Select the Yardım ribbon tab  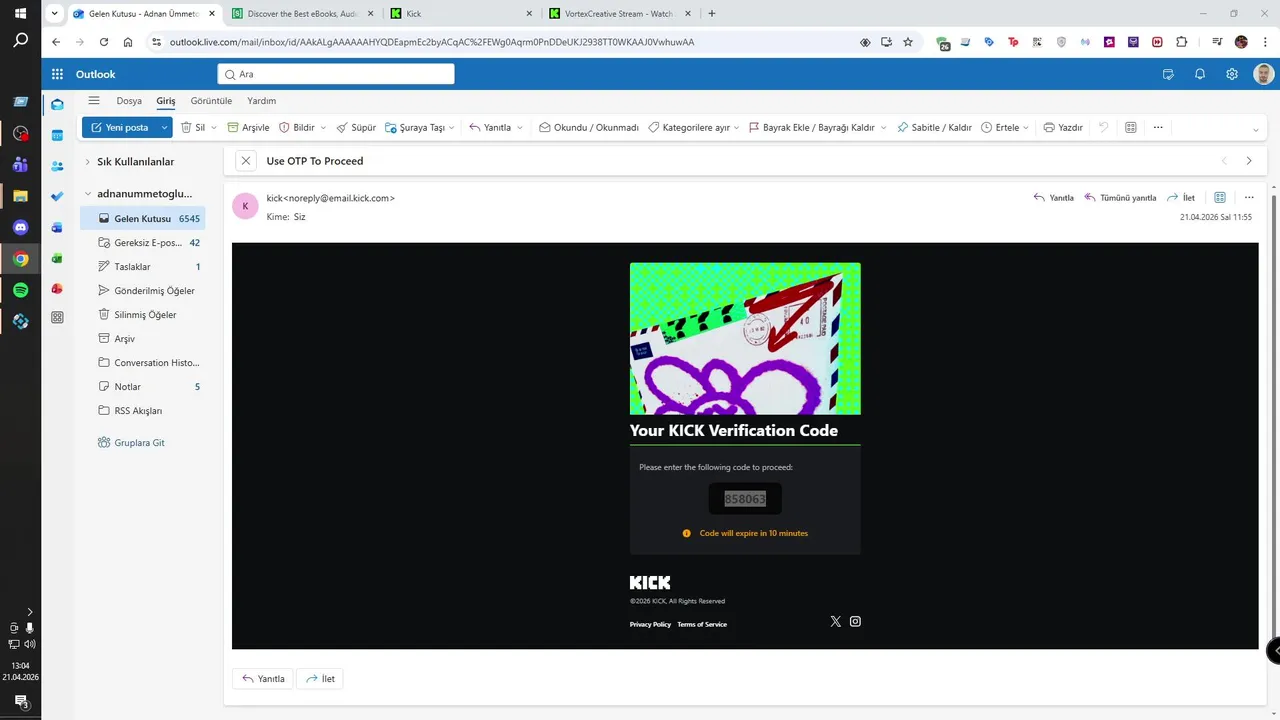[x=262, y=101]
